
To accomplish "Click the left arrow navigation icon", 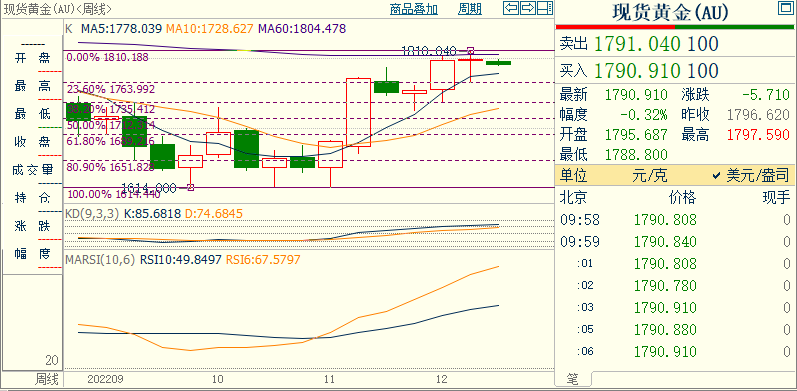I will (511, 8).
